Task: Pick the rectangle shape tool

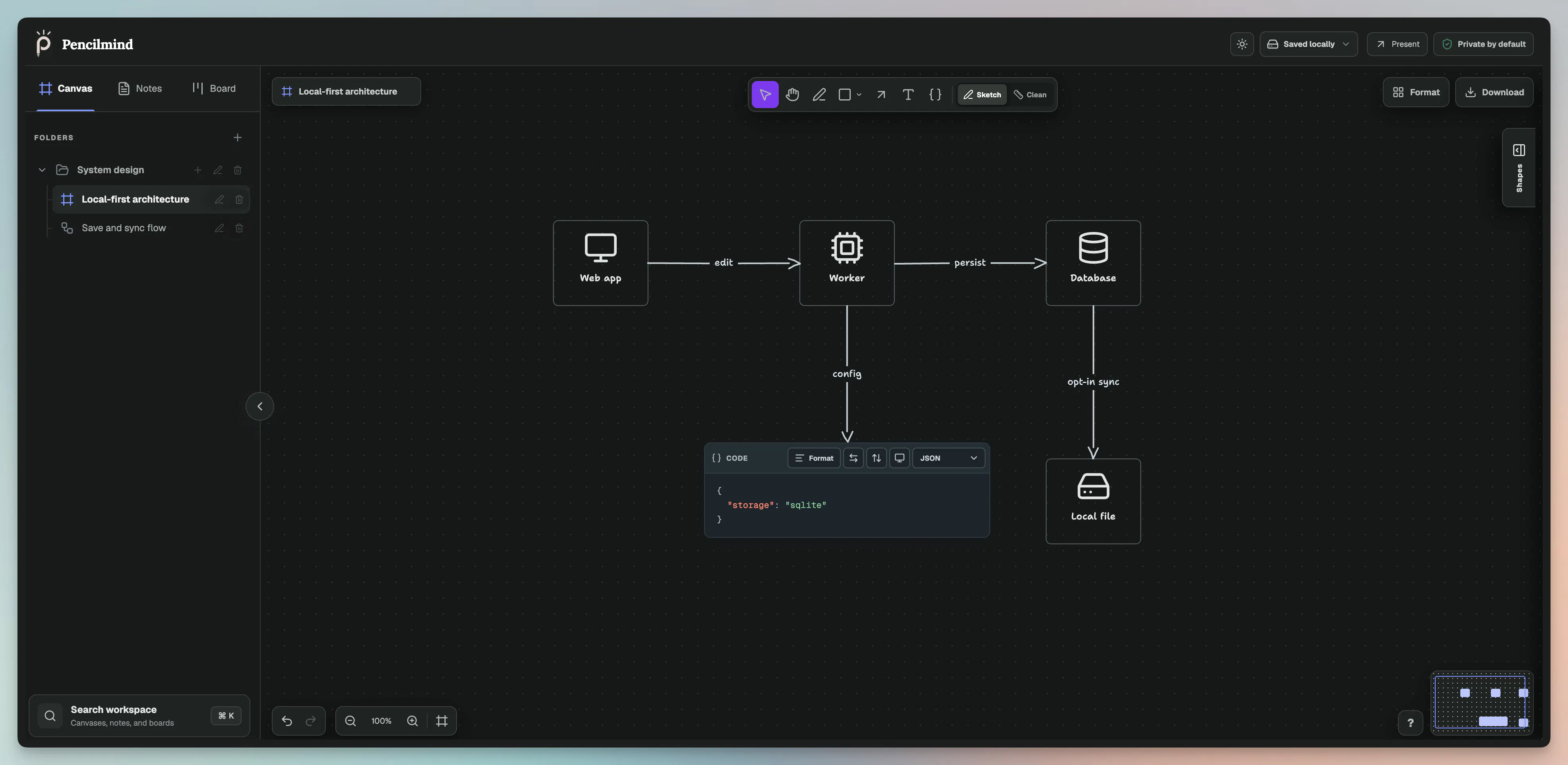Action: coord(845,94)
